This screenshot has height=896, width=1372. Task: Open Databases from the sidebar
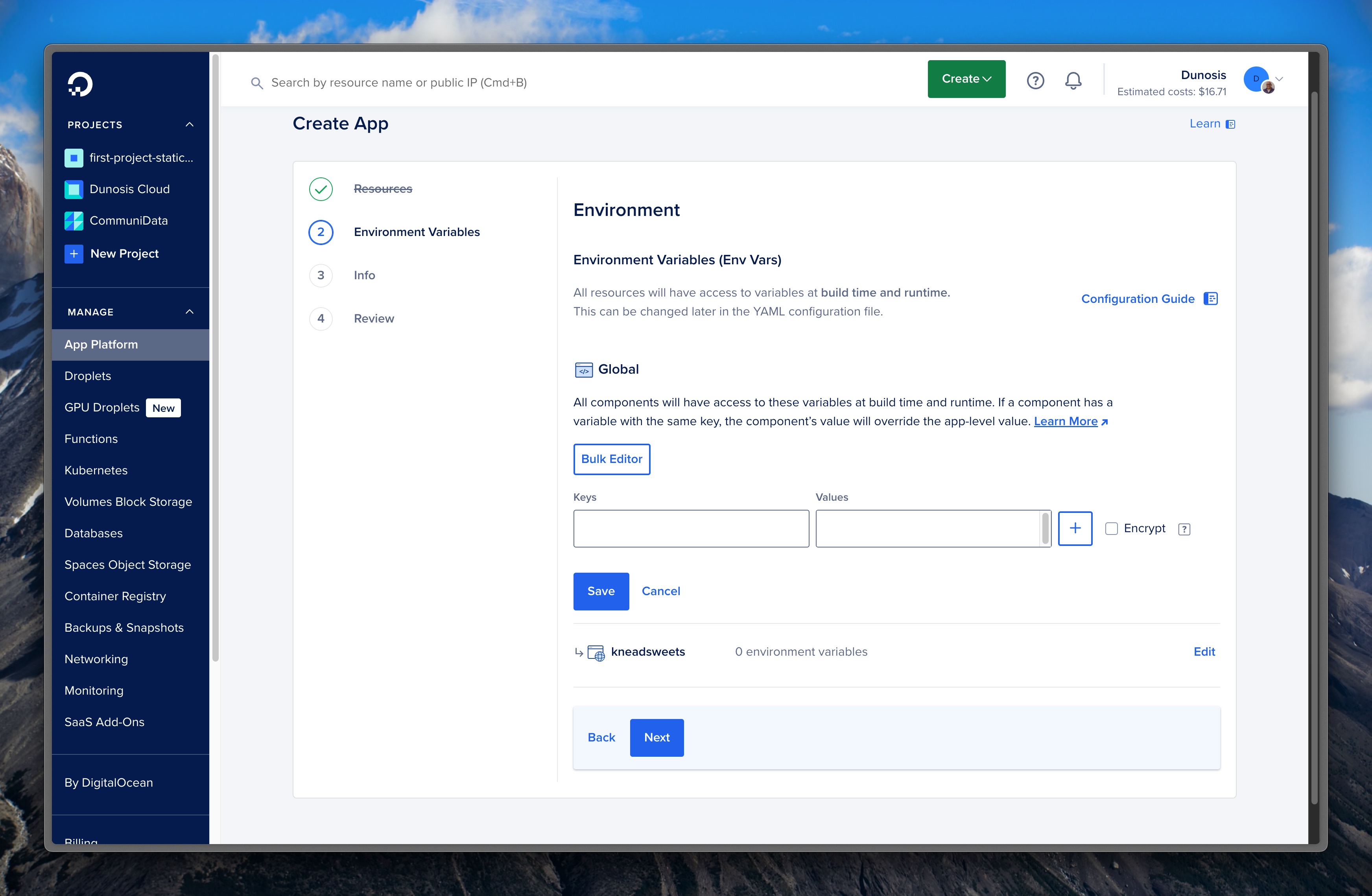pyautogui.click(x=94, y=533)
